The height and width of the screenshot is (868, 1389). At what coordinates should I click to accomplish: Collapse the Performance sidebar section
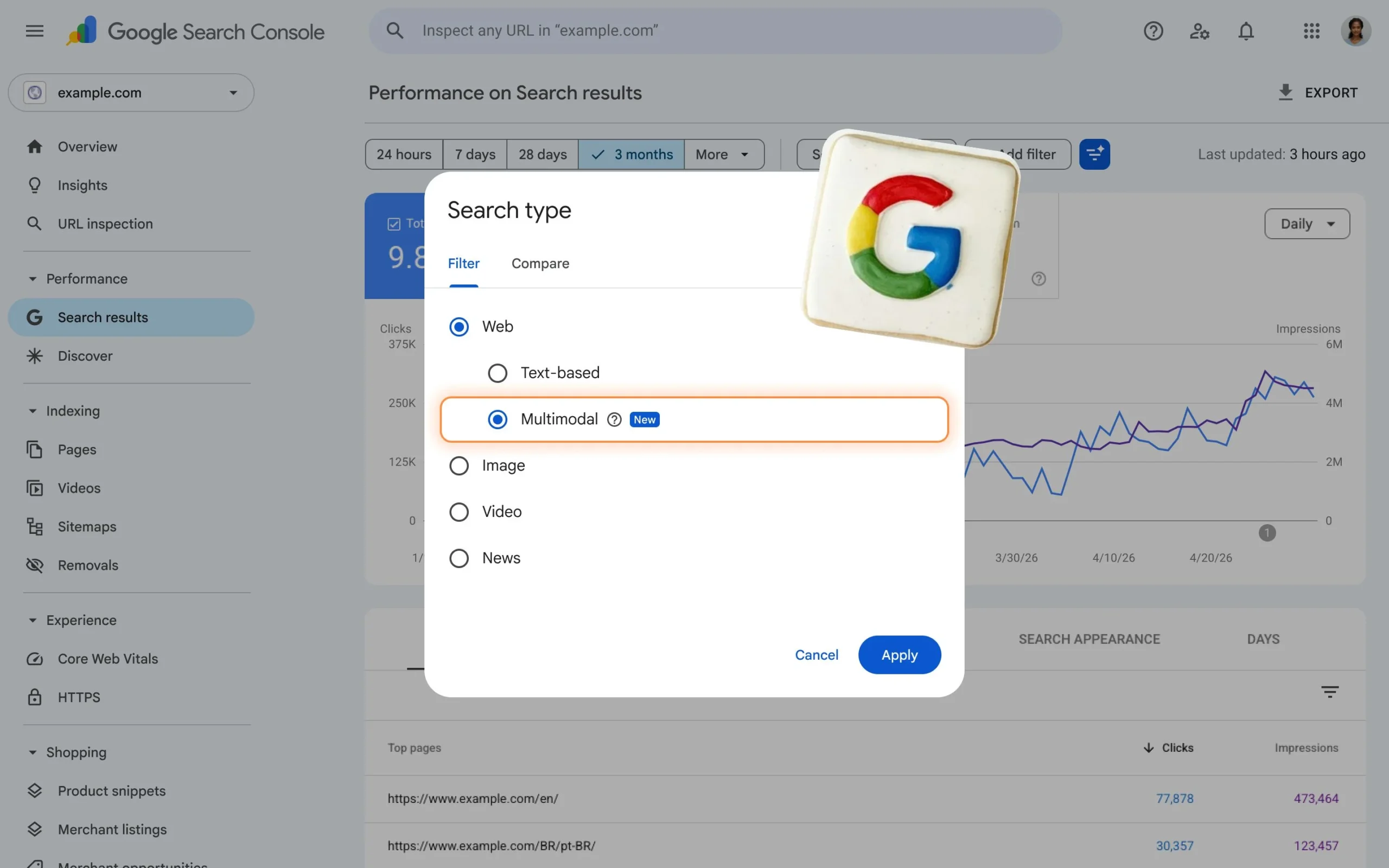pyautogui.click(x=33, y=279)
